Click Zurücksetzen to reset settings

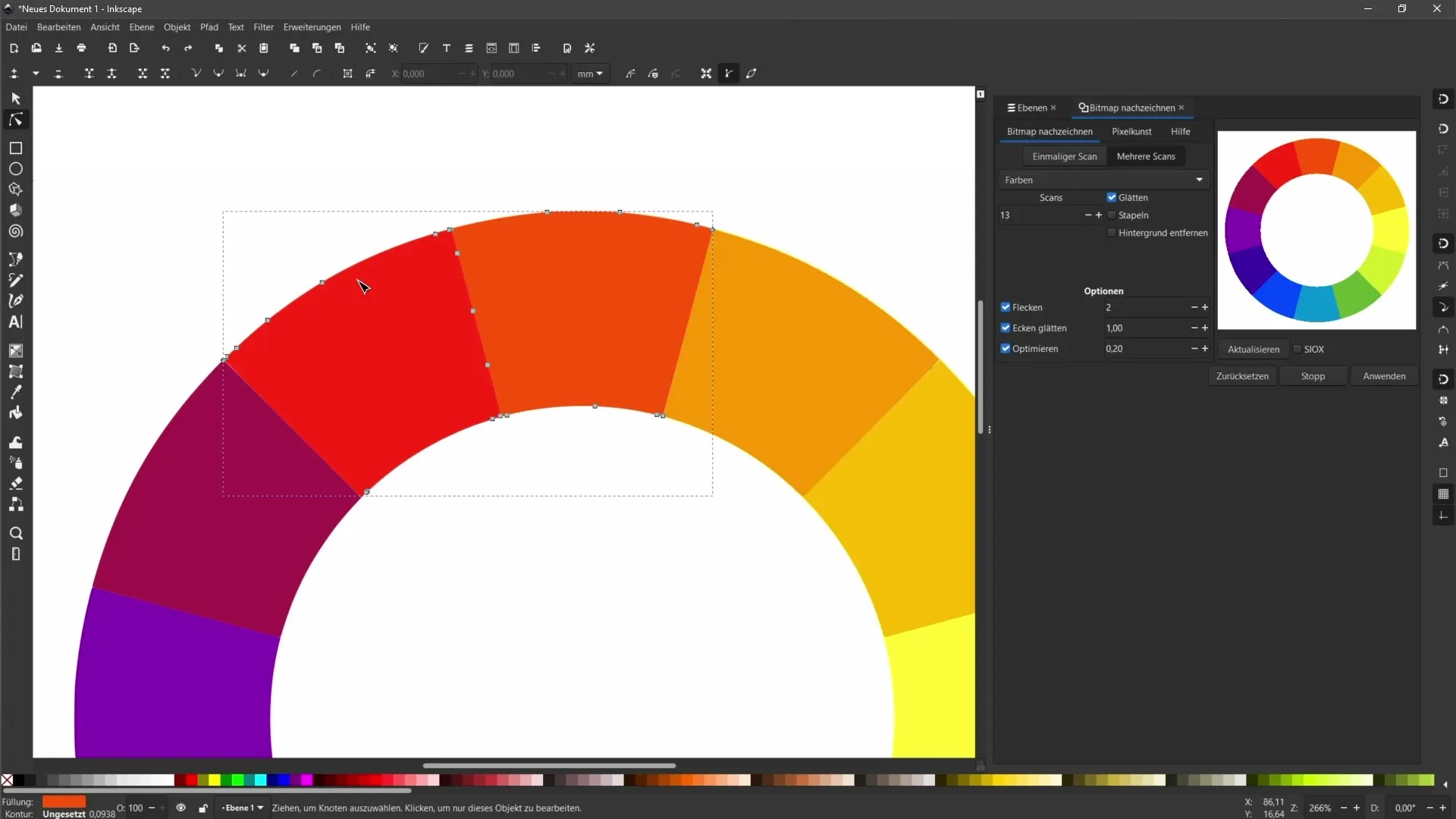tap(1243, 376)
